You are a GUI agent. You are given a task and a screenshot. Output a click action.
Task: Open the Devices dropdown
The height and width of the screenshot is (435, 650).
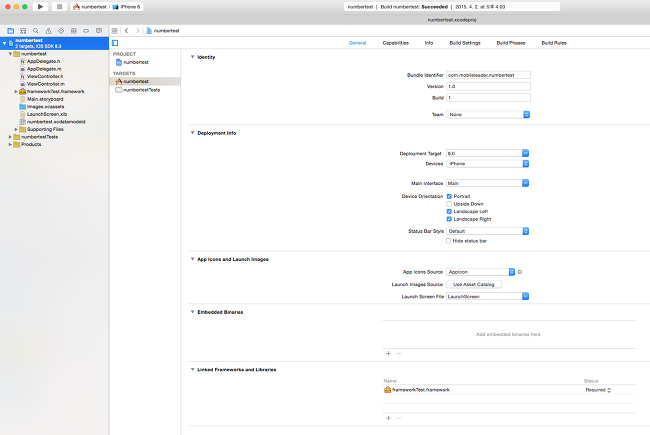tap(488, 164)
